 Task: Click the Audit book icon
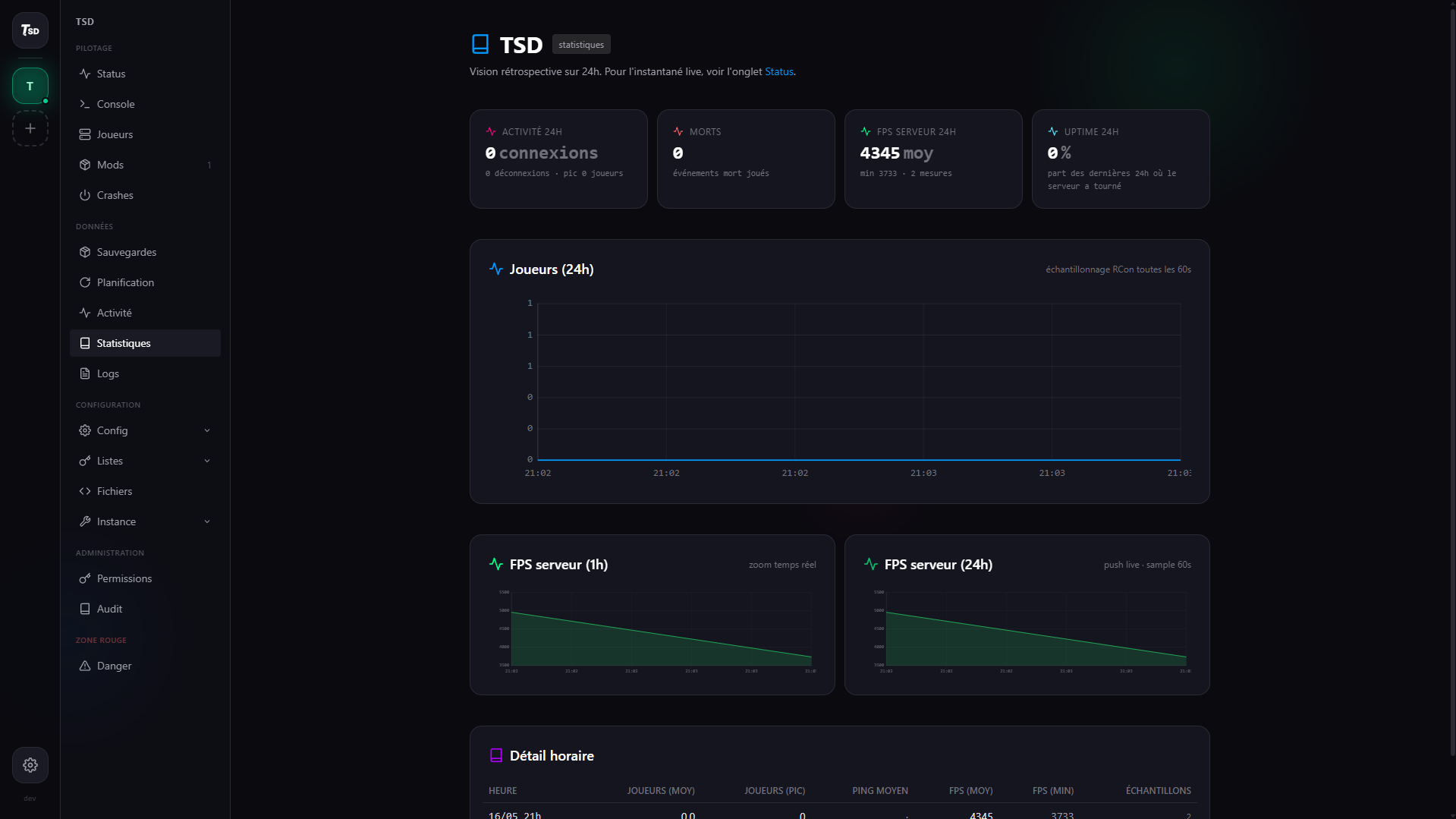tap(85, 609)
